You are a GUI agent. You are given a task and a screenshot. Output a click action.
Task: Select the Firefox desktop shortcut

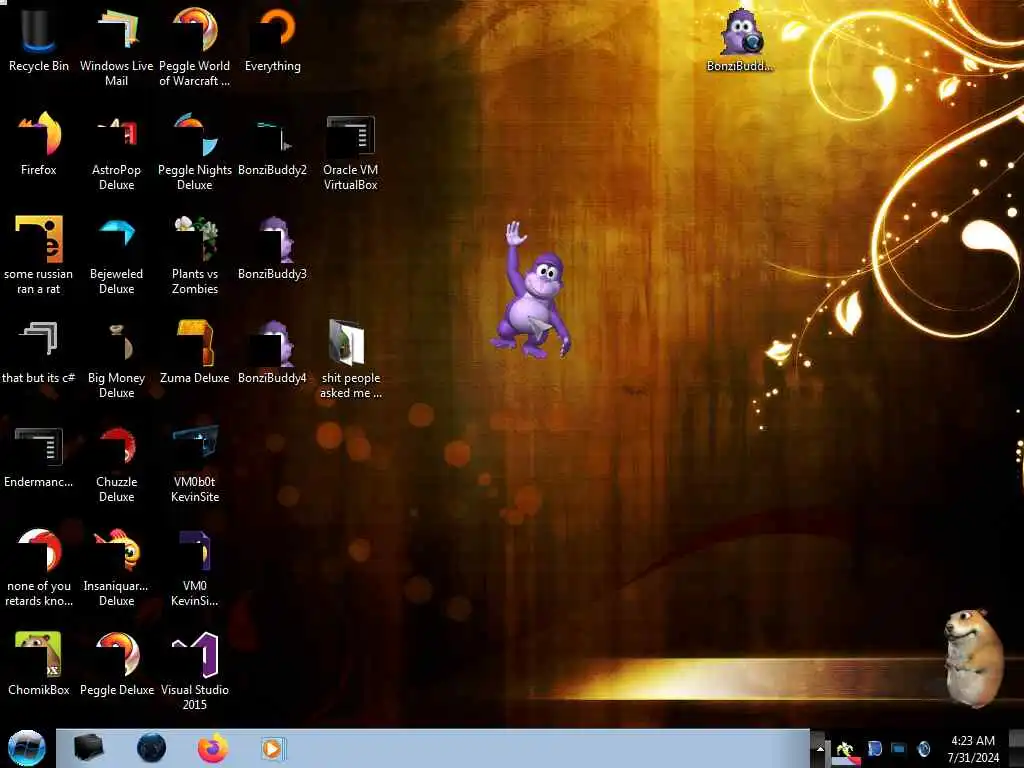coord(39,143)
